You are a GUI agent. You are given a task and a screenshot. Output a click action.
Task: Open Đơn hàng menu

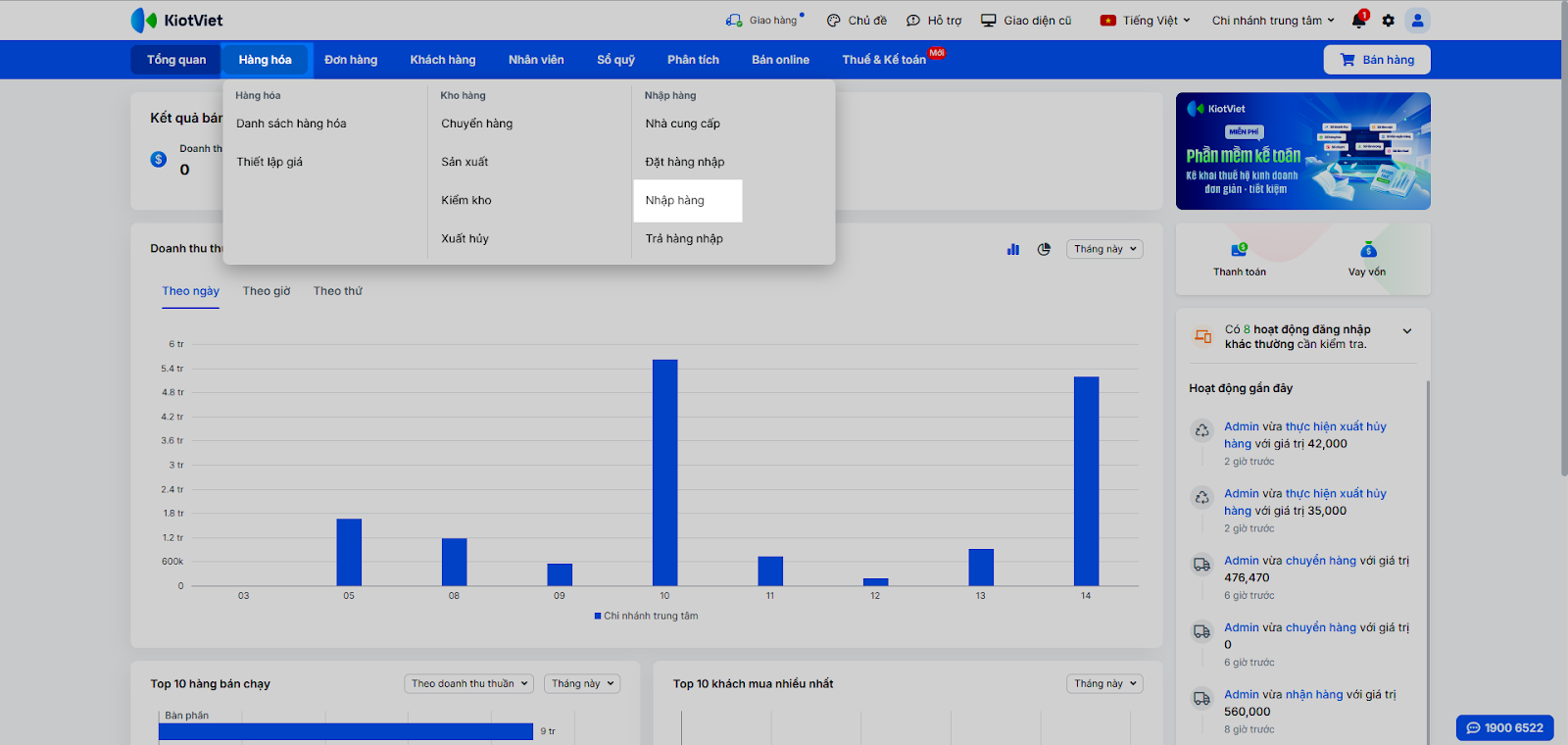pyautogui.click(x=351, y=60)
